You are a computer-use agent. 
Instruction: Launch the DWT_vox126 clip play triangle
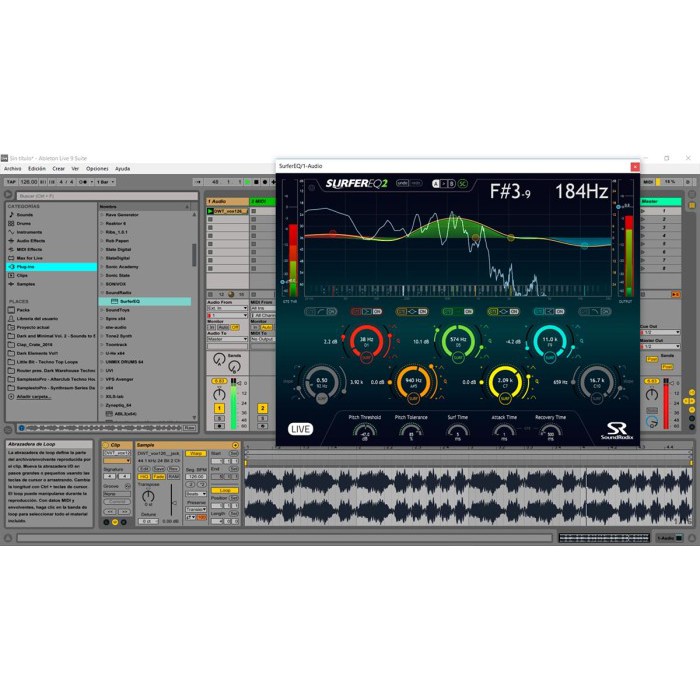(210, 211)
